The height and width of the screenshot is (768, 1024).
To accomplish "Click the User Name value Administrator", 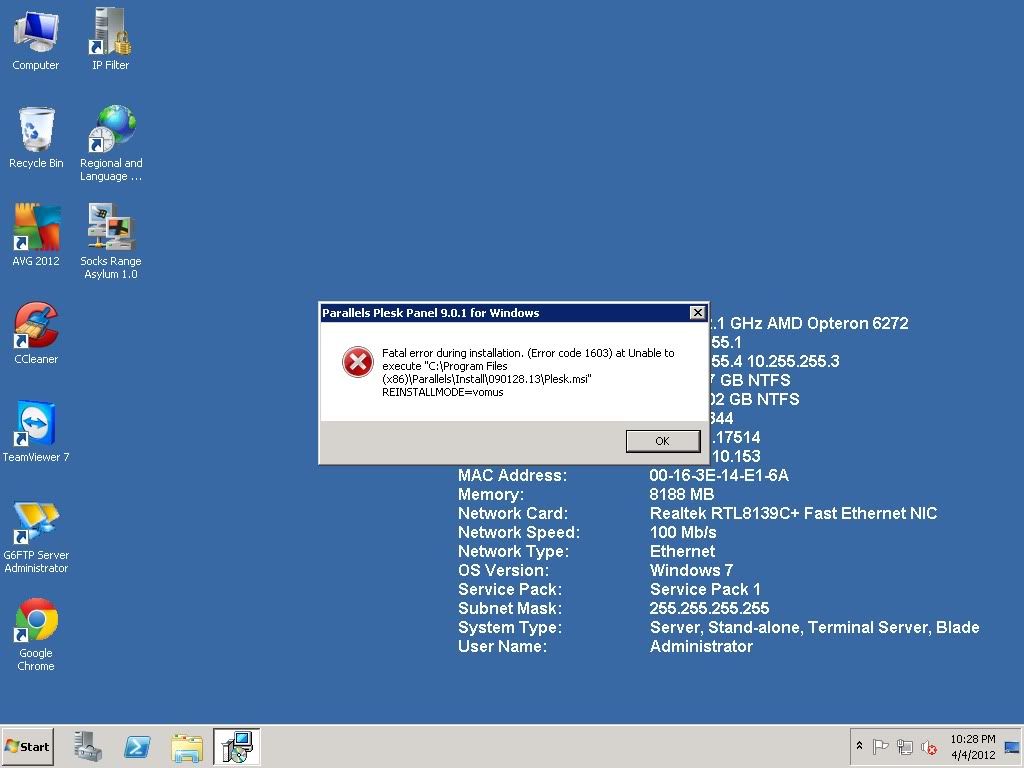I will [701, 647].
